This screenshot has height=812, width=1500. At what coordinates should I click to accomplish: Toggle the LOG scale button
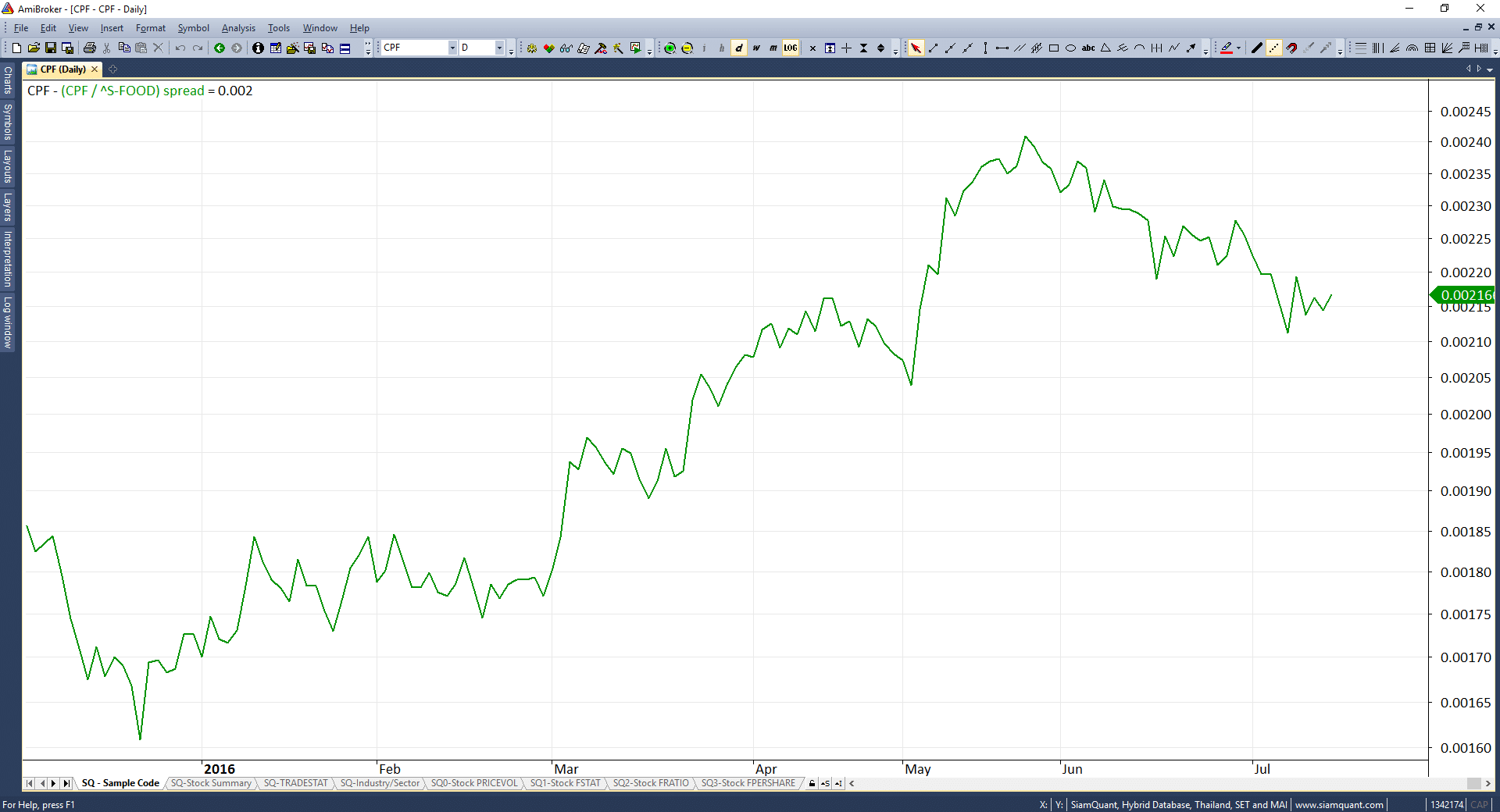tap(791, 48)
